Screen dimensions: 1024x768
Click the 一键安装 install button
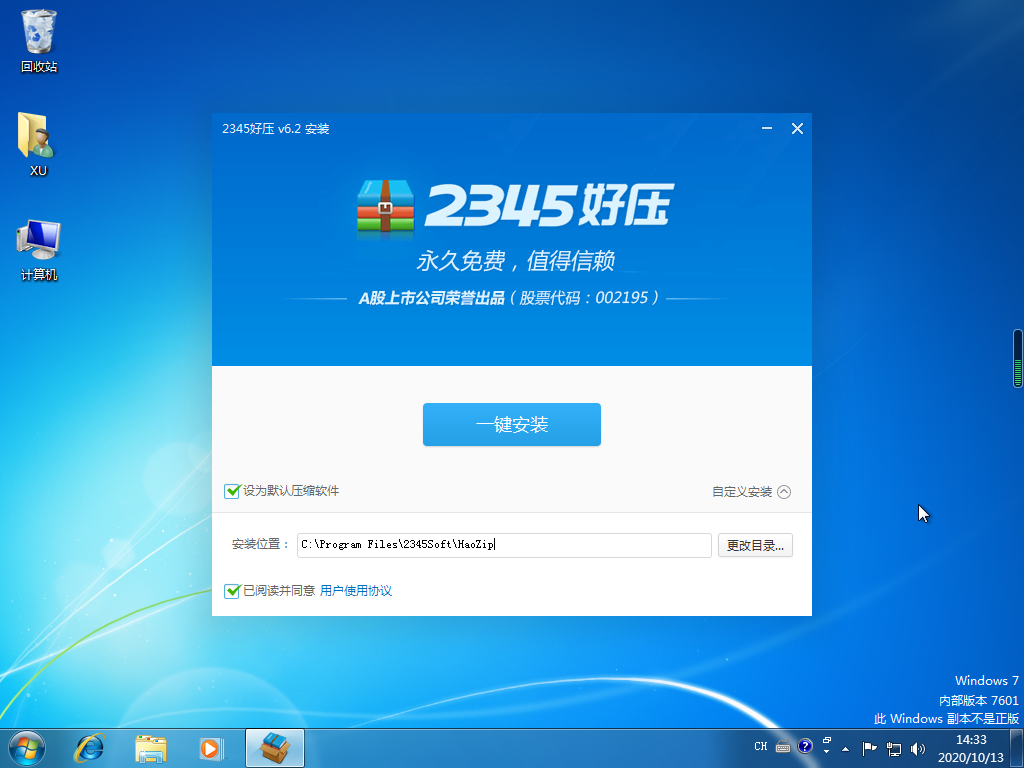click(511, 425)
